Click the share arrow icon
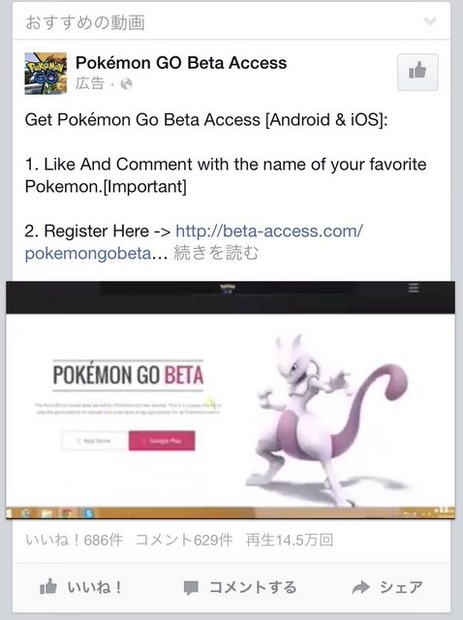The height and width of the screenshot is (620, 463). (361, 588)
